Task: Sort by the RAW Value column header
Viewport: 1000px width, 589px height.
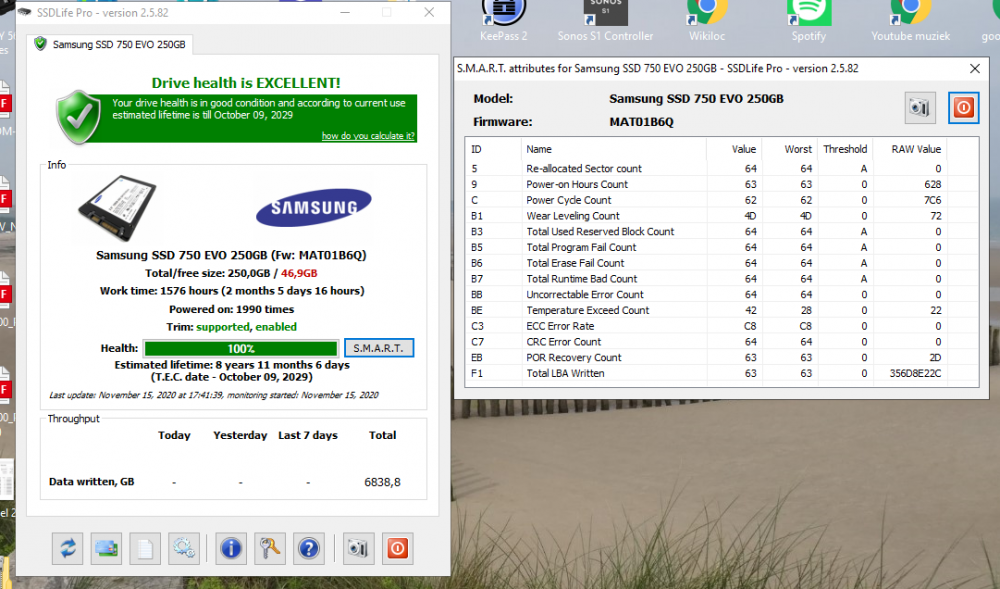Action: 909,149
